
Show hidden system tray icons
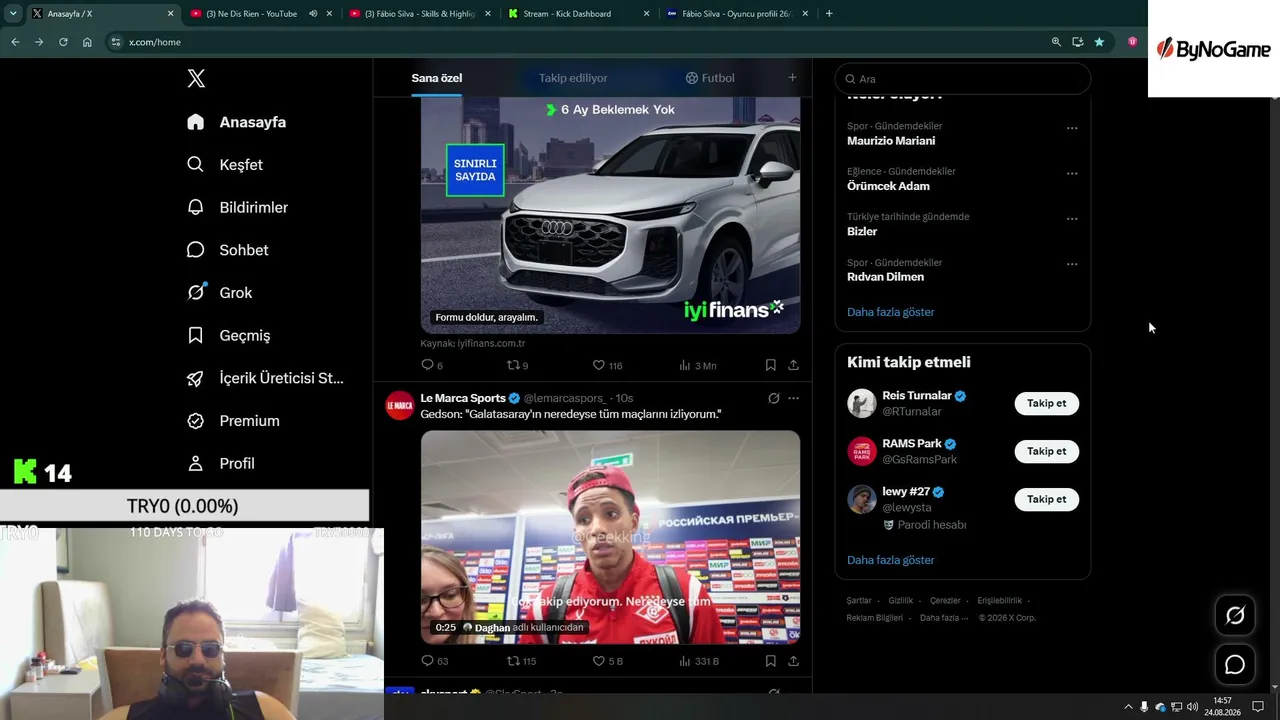pyautogui.click(x=1128, y=707)
